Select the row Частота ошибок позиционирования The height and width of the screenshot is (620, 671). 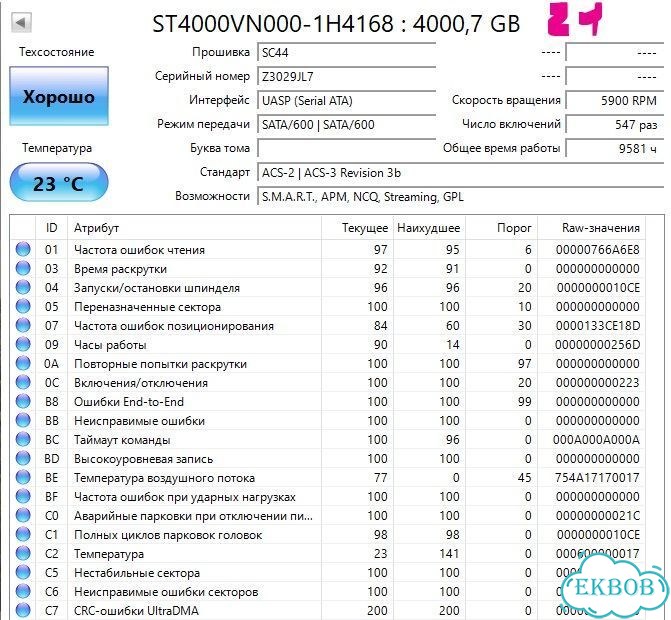[x=328, y=326]
